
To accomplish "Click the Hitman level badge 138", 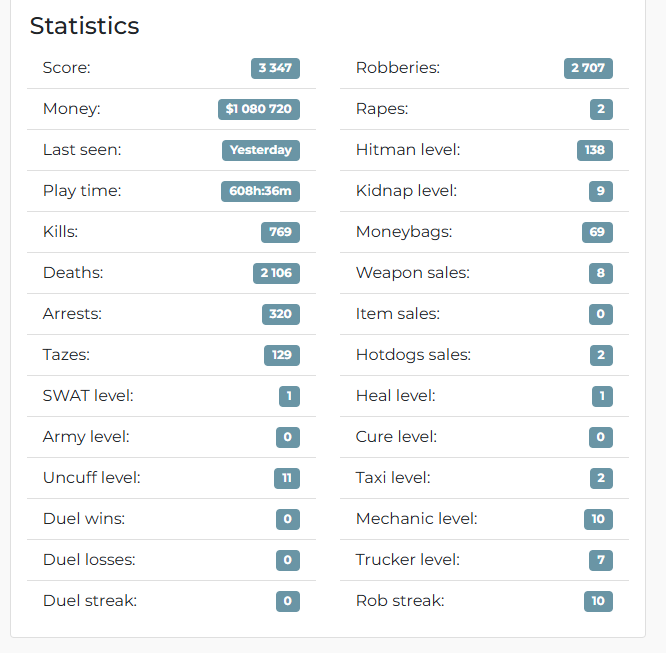I will point(595,150).
